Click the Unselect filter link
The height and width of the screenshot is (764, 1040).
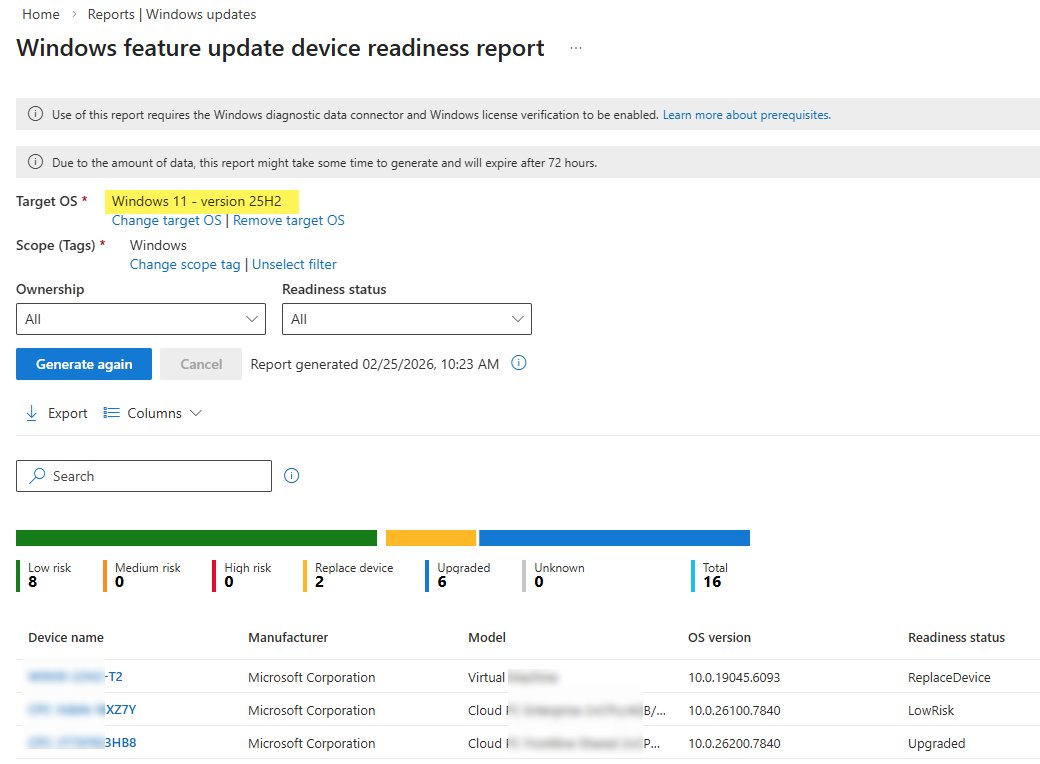click(x=294, y=264)
